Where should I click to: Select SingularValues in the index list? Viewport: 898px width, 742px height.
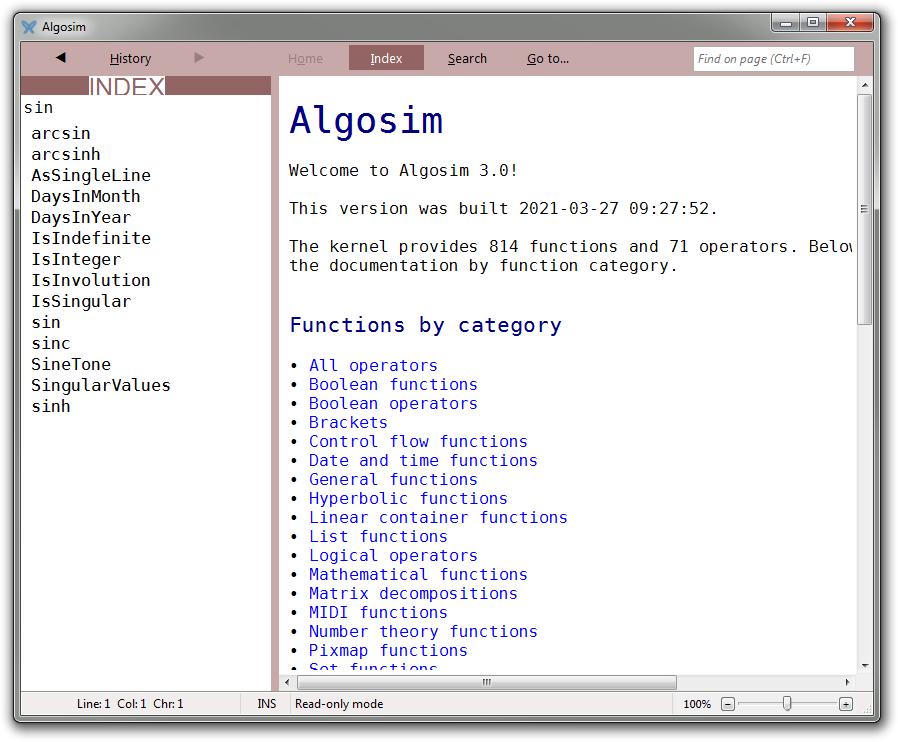[101, 385]
